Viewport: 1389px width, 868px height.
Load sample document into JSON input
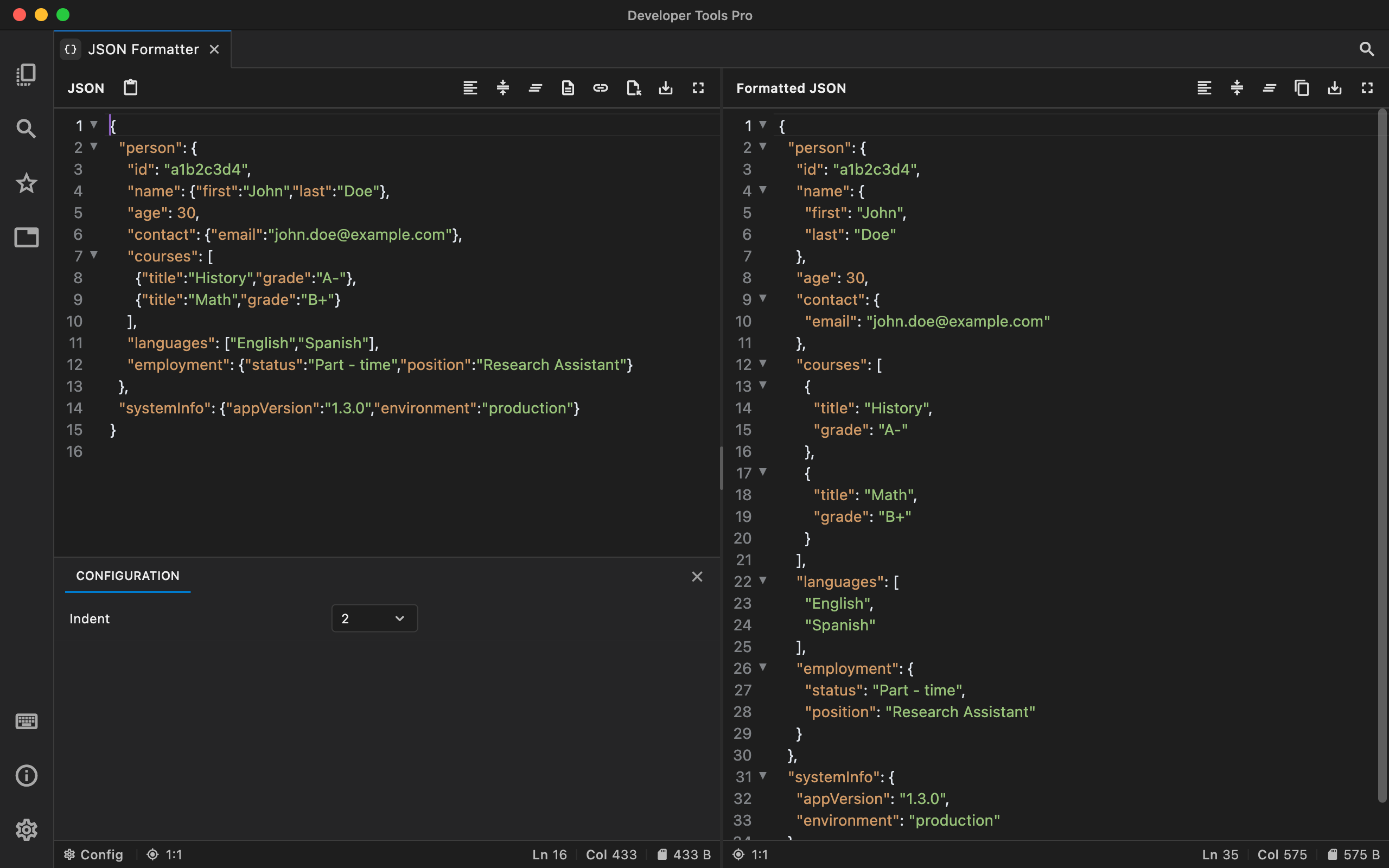coord(568,88)
